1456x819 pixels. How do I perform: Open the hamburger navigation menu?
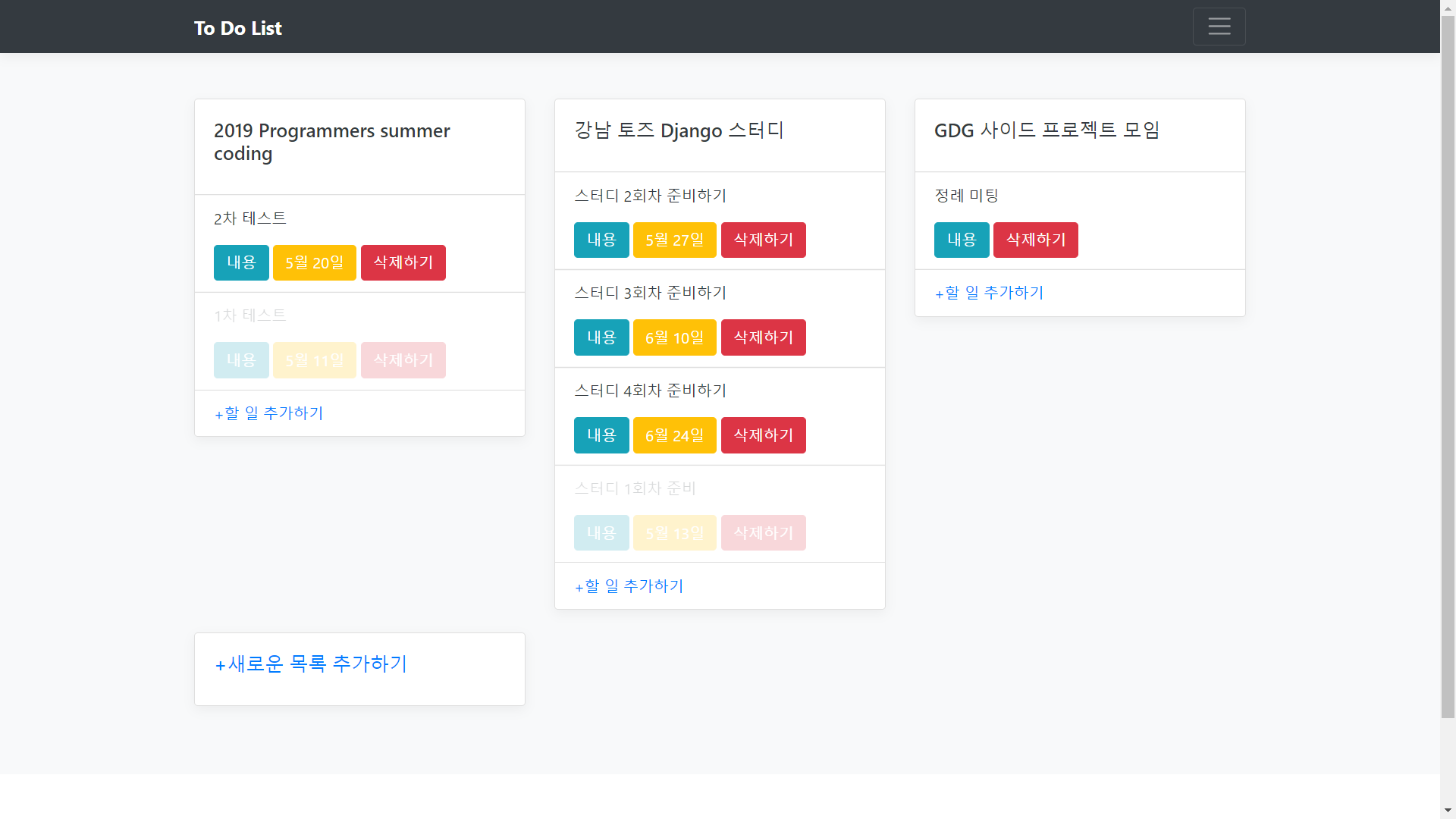tap(1219, 27)
